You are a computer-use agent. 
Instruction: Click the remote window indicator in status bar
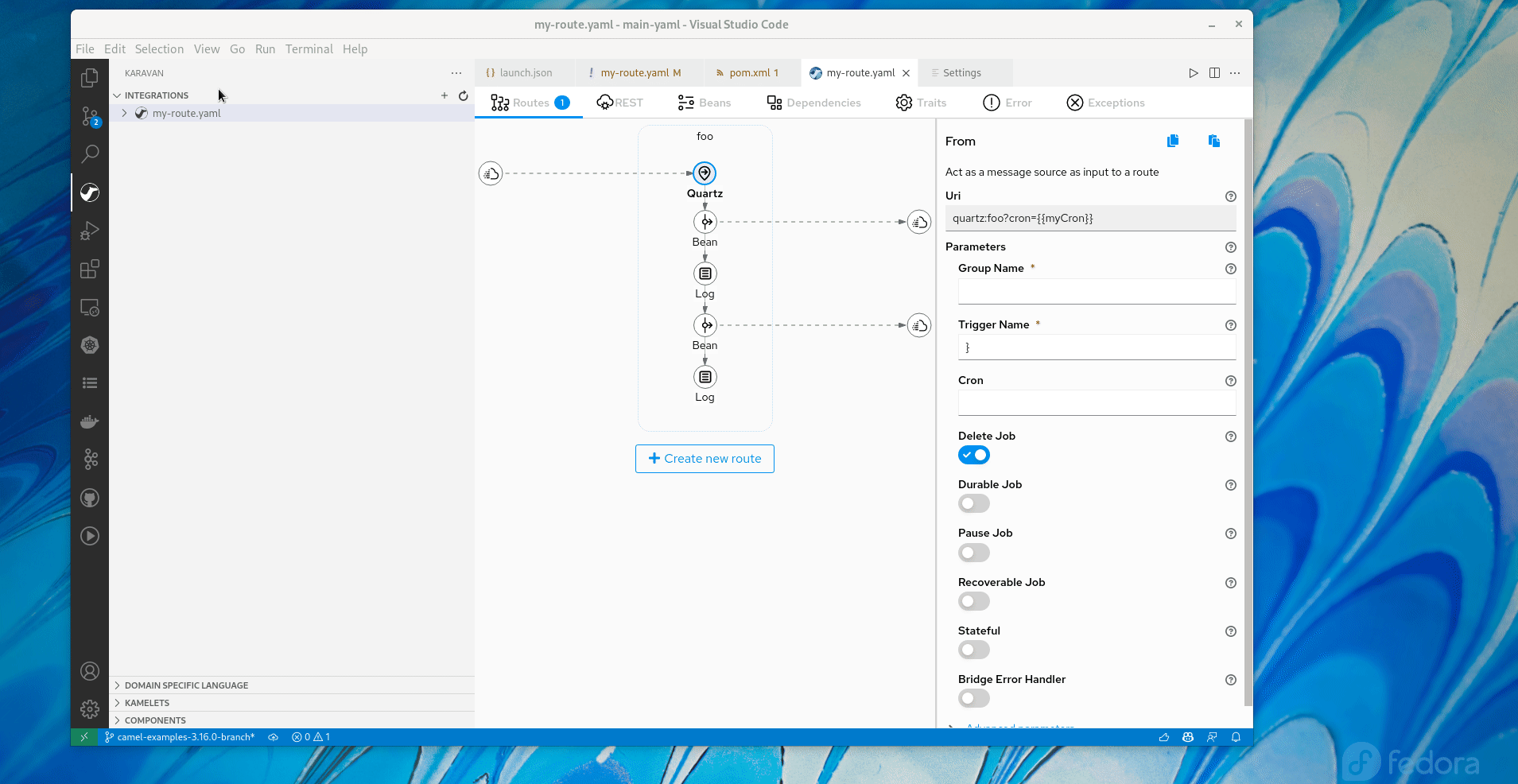click(x=84, y=737)
